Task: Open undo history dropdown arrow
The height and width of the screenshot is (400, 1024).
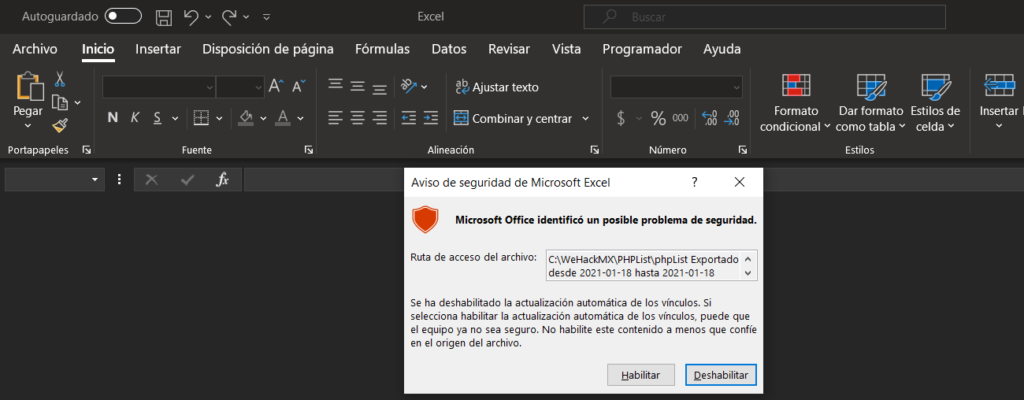Action: 208,17
